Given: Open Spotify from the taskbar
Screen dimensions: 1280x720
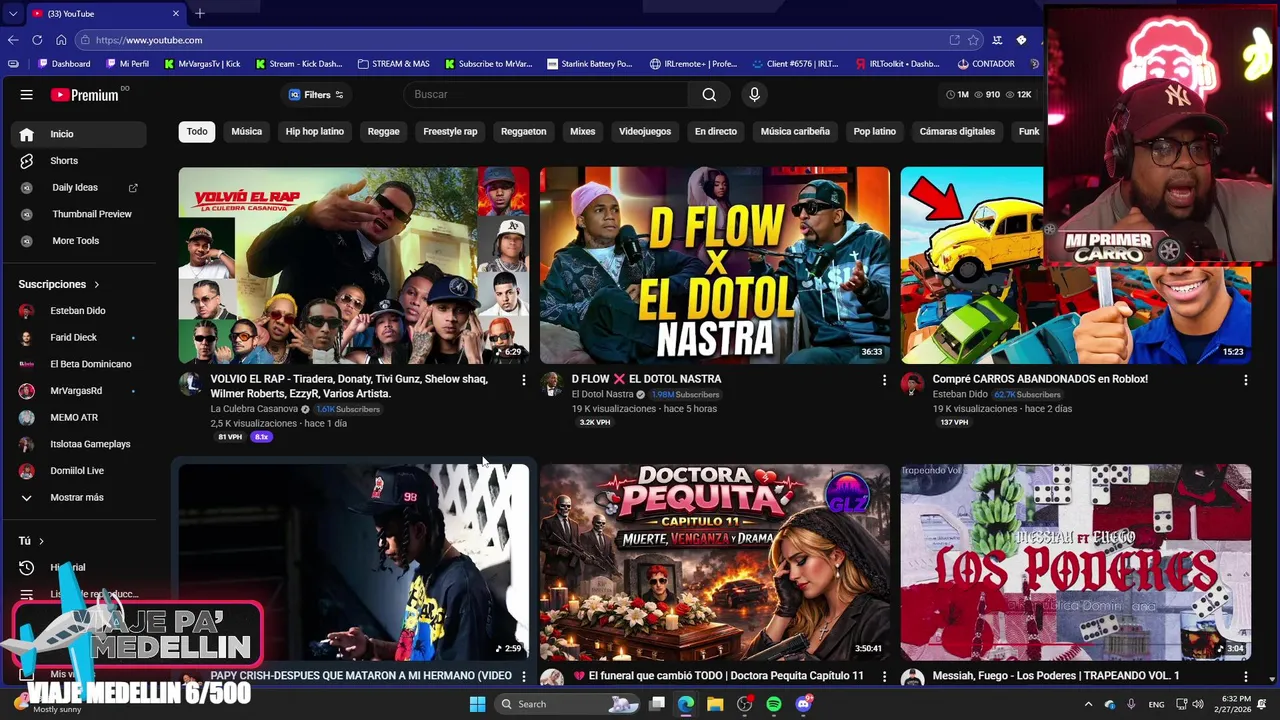Looking at the screenshot, I should [x=774, y=704].
